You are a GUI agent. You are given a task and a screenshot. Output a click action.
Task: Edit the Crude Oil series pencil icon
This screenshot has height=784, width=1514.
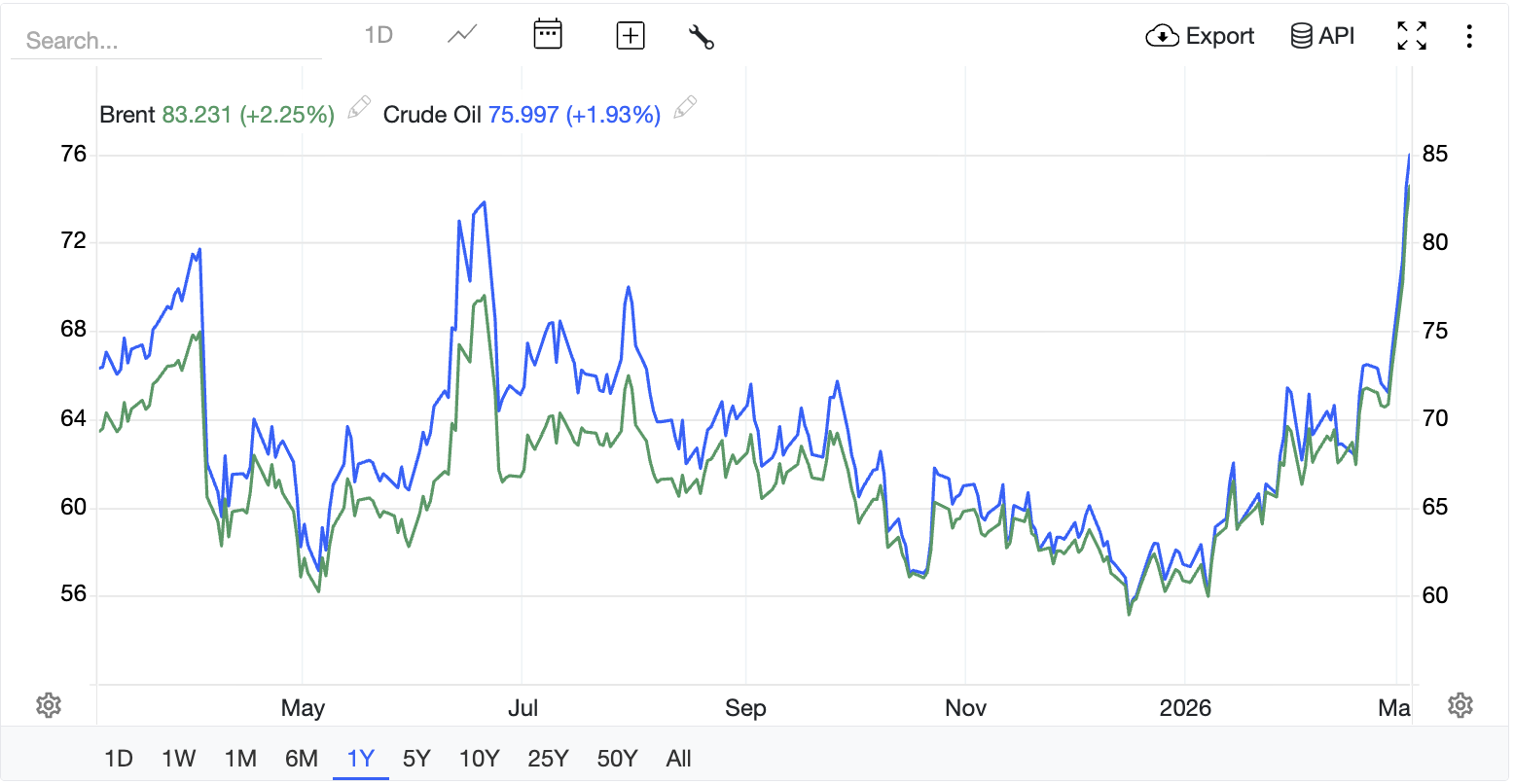pyautogui.click(x=685, y=107)
